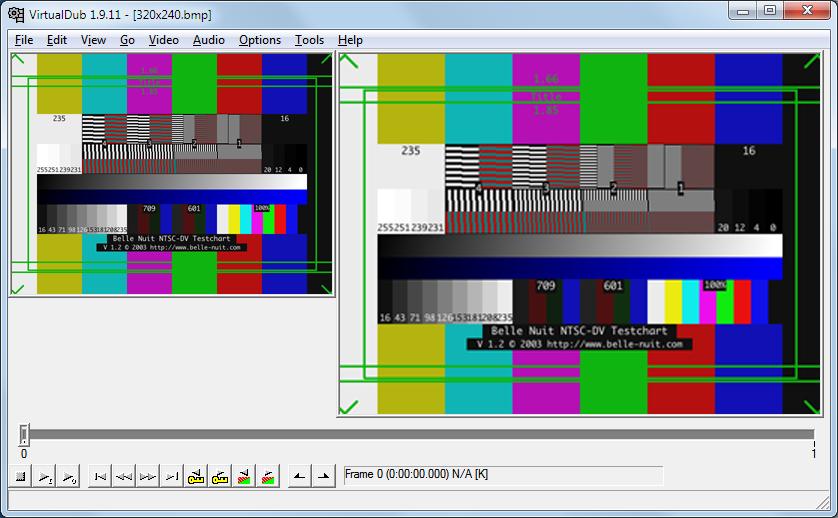Step backward one frame
Viewport: 838px width, 518px height.
(124, 476)
